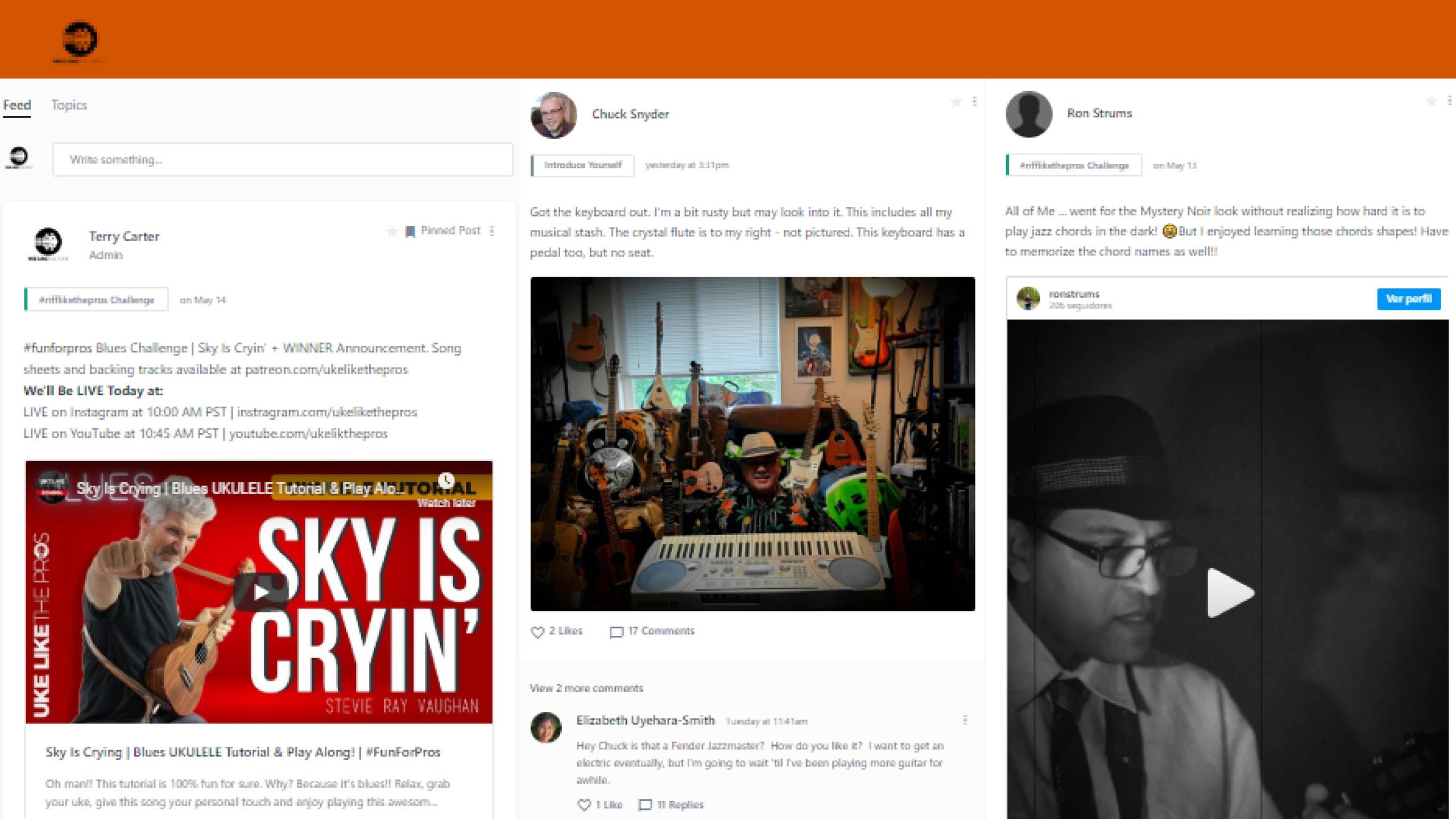Click 'yesterday at 3:31pm' timestamp
Screen dimensions: 1456x819
coord(687,166)
